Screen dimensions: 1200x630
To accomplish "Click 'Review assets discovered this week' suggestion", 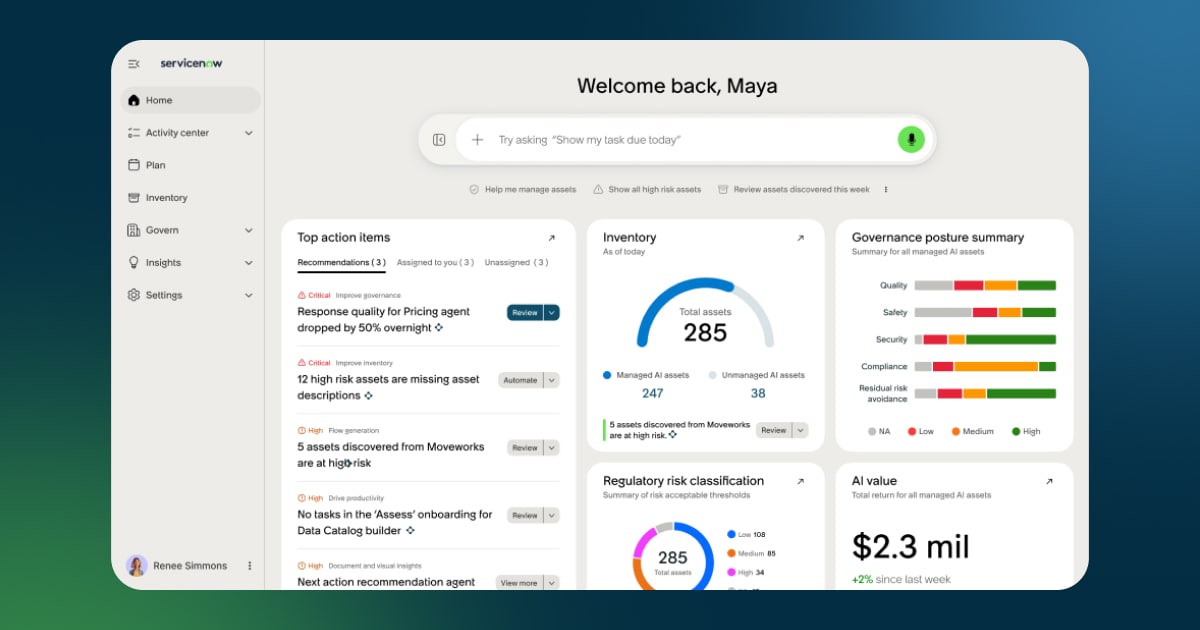I will point(794,189).
